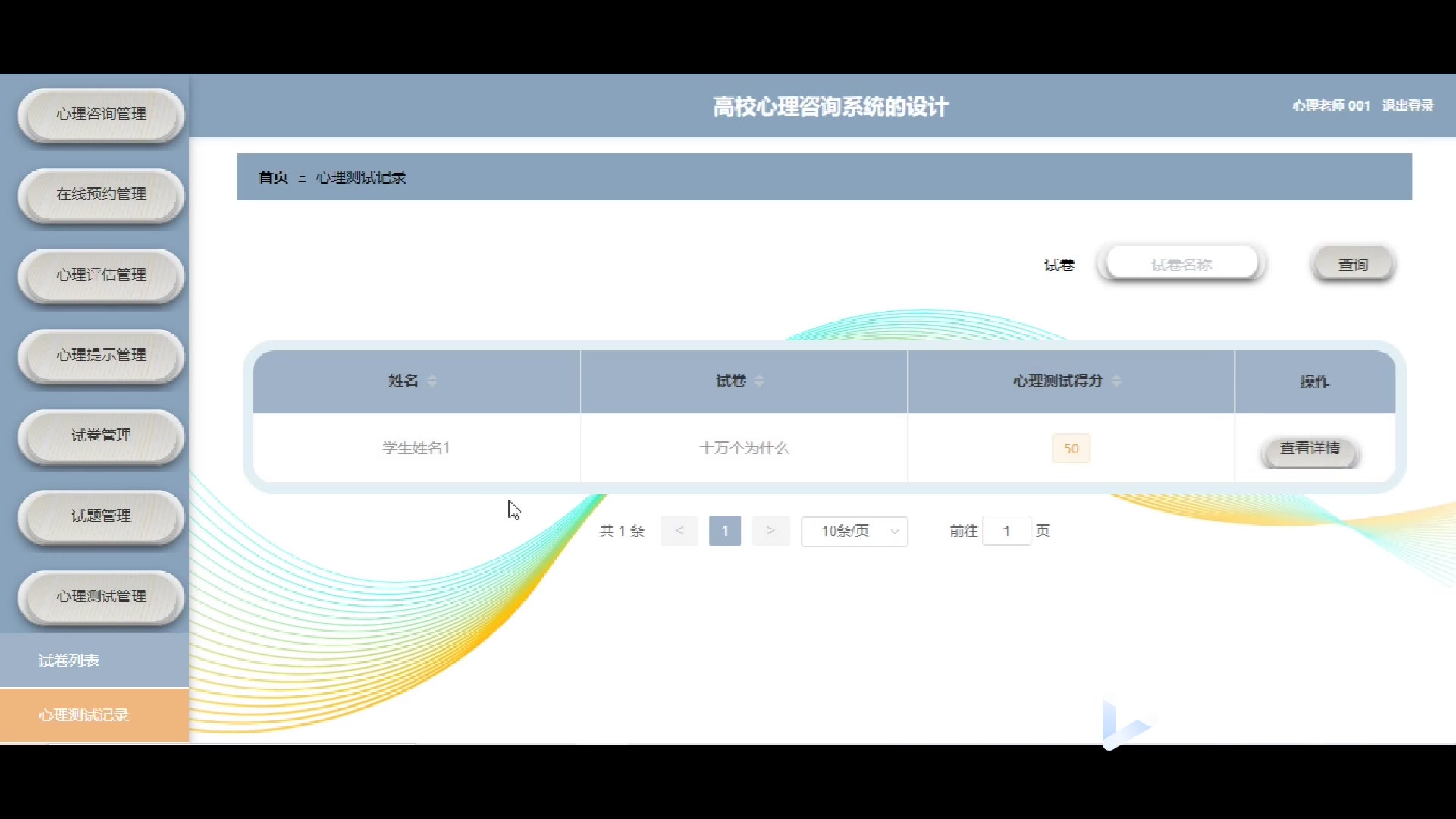The height and width of the screenshot is (819, 1456).
Task: Open 试卷管理 sidebar menu
Action: click(101, 435)
